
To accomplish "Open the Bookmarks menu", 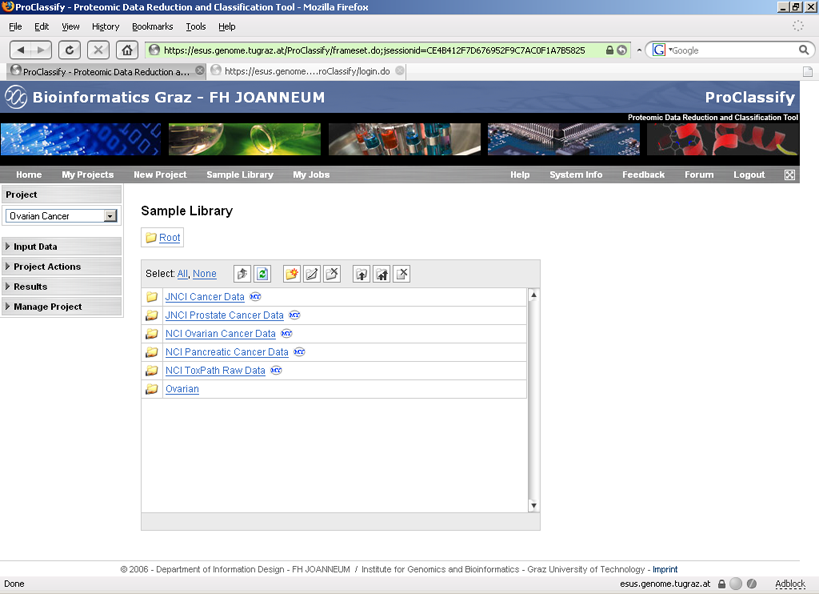I will [x=153, y=27].
